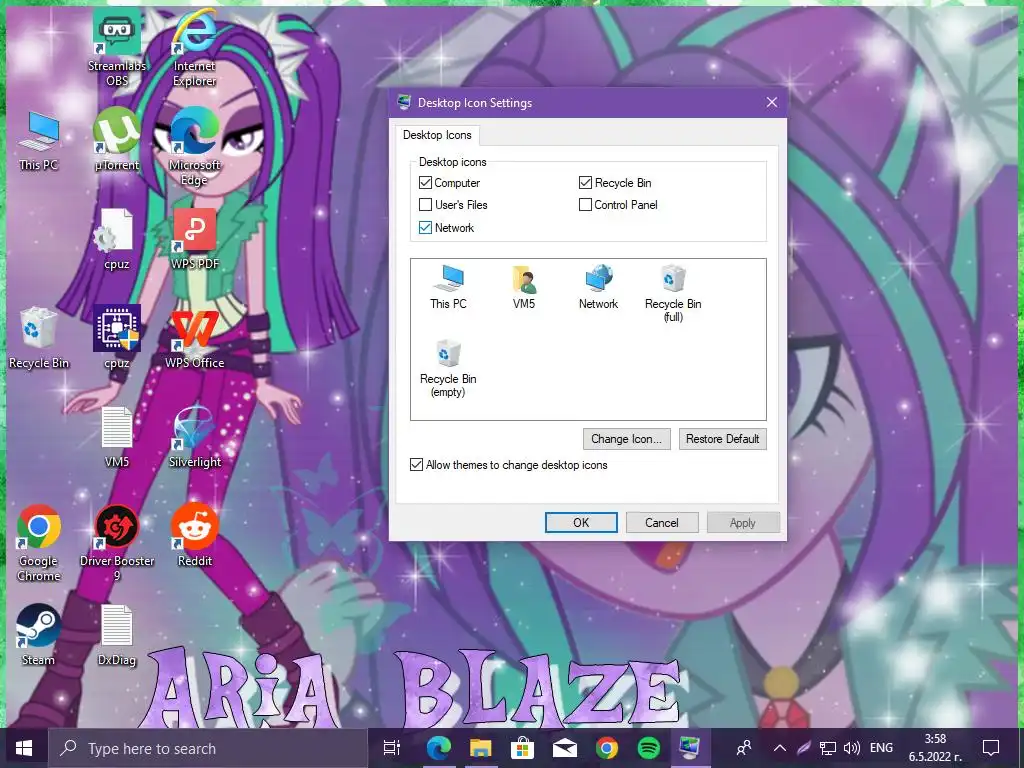
Task: Select the Recycle Bin (full) icon
Action: tap(673, 293)
